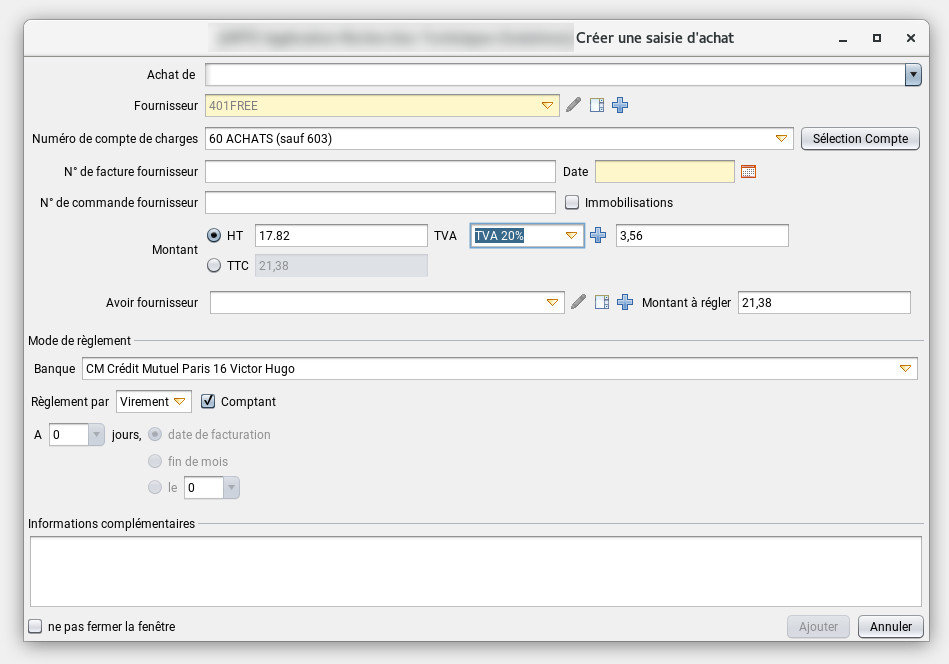The width and height of the screenshot is (949, 664).
Task: Add a new Fournisseur with the plus icon
Action: point(620,105)
